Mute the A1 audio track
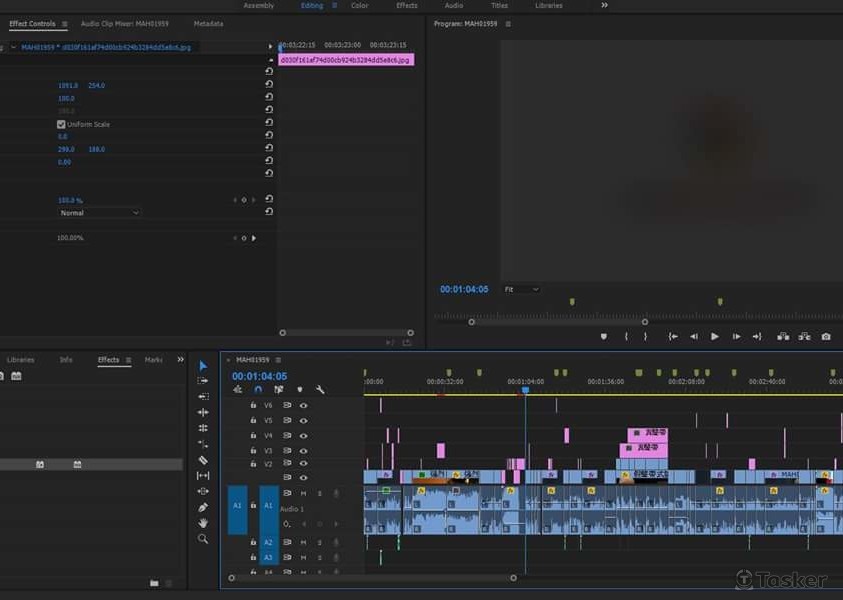Viewport: 843px width, 600px height. point(303,491)
